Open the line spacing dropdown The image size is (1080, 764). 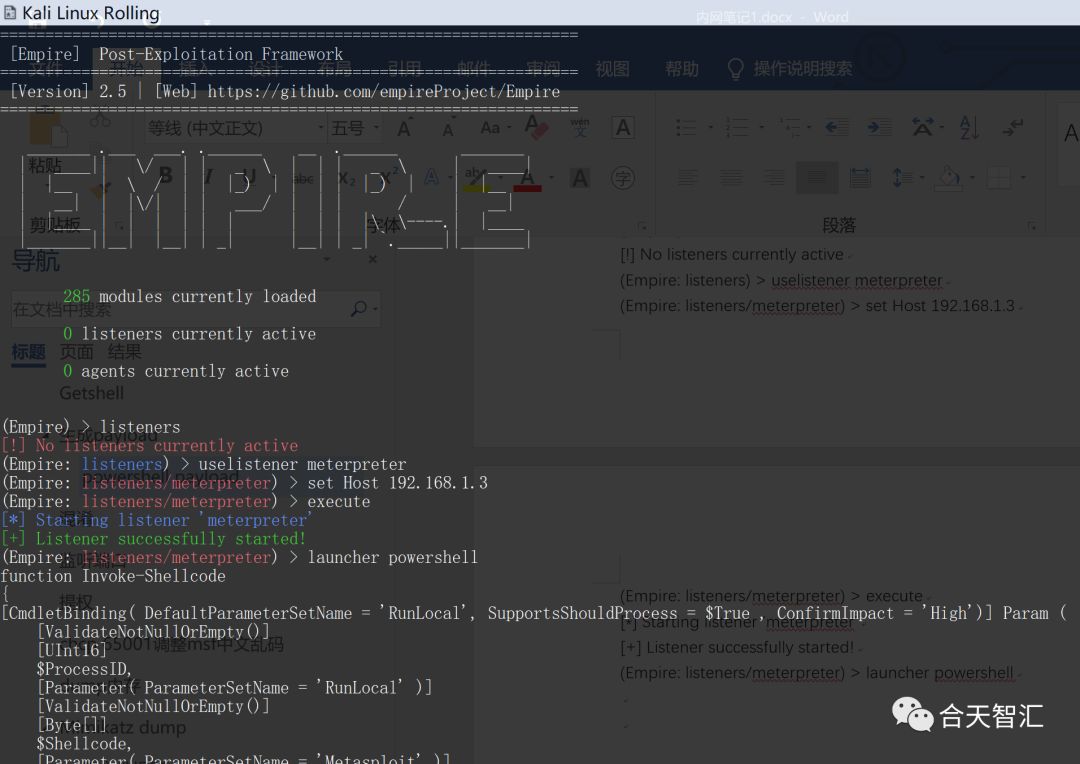[908, 178]
